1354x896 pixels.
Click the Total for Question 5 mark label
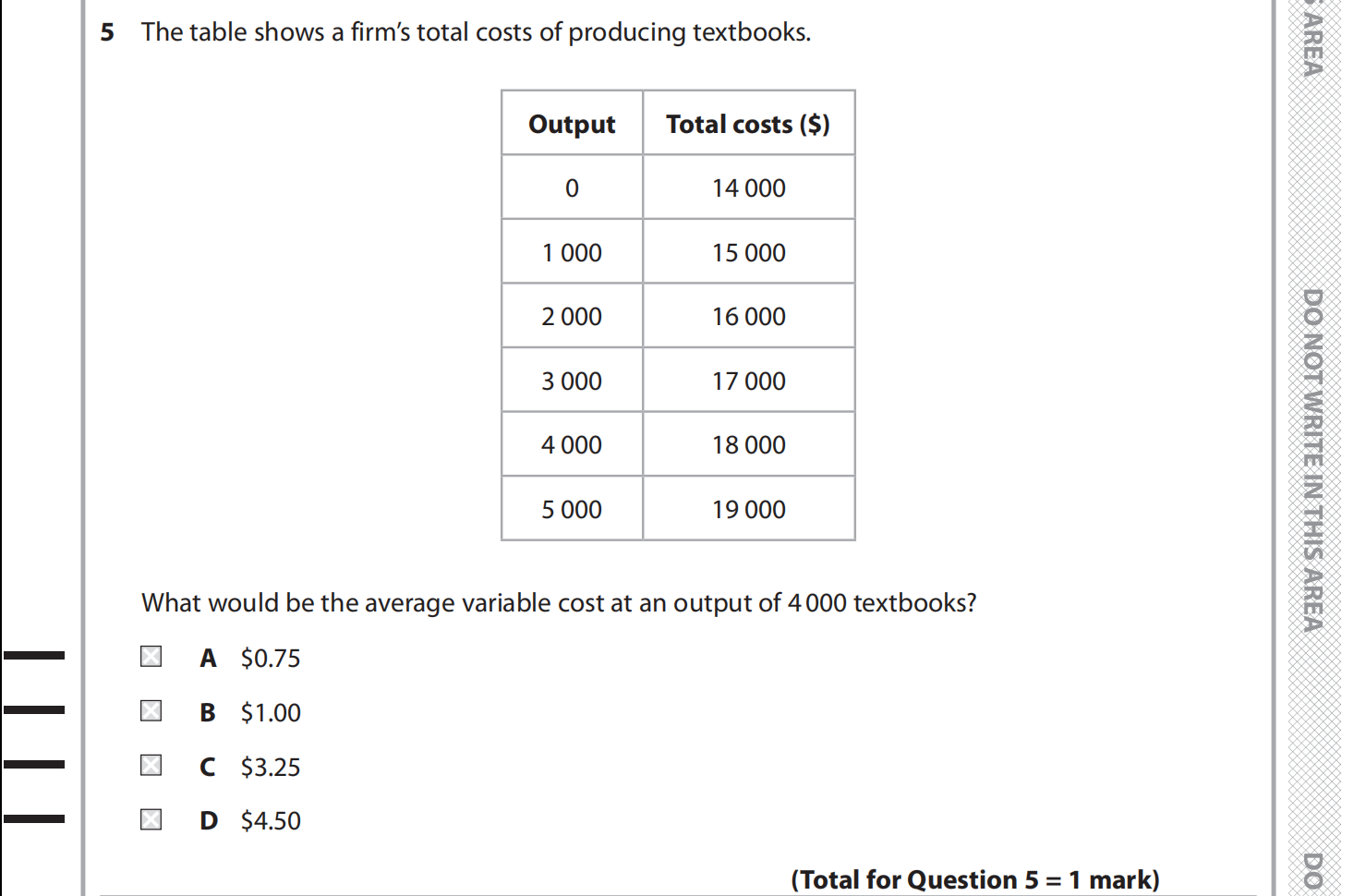pos(974,879)
